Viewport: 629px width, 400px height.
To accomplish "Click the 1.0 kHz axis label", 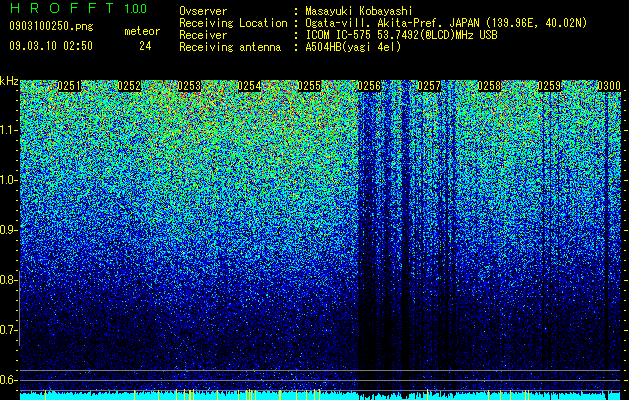I will (9, 180).
